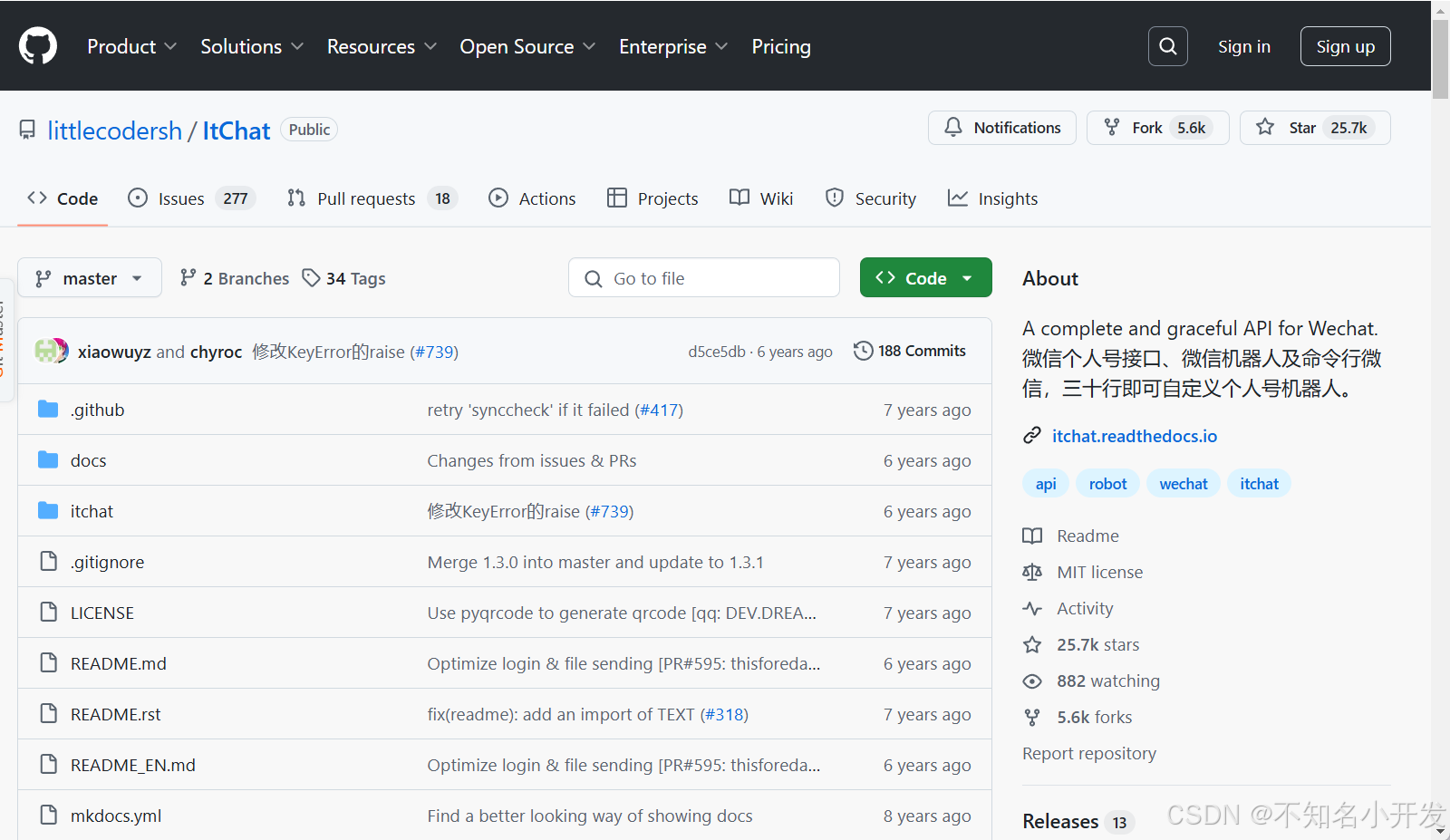Click the Go to file search field
Image resolution: width=1450 pixels, height=840 pixels.
tap(704, 277)
